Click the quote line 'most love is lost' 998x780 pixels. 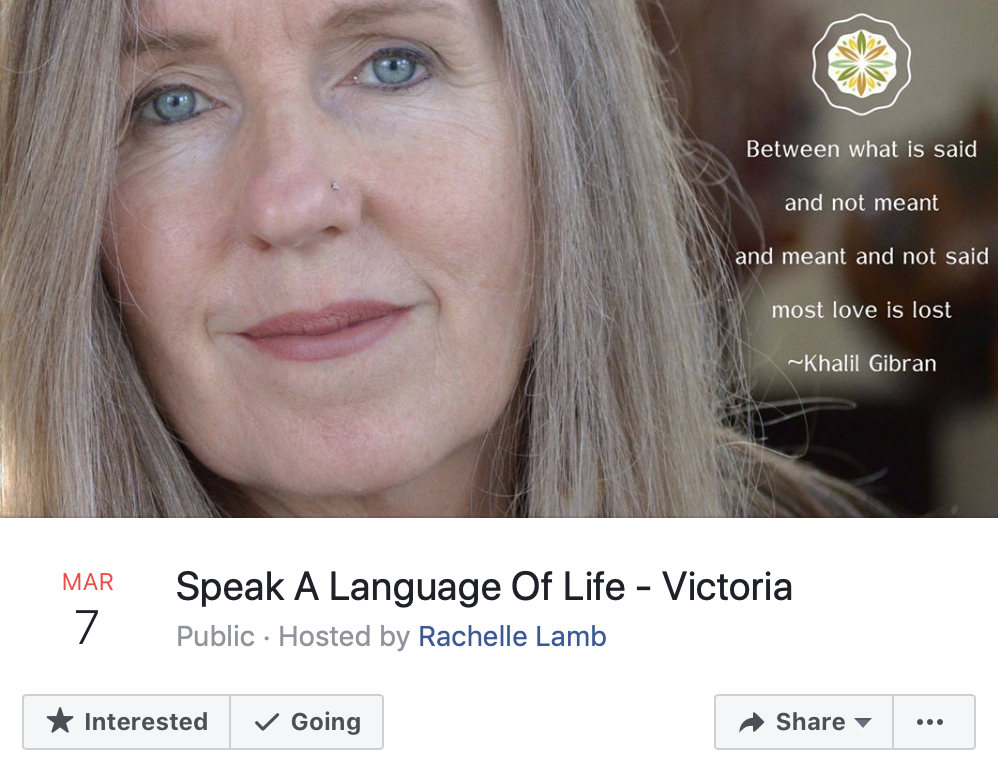(861, 309)
